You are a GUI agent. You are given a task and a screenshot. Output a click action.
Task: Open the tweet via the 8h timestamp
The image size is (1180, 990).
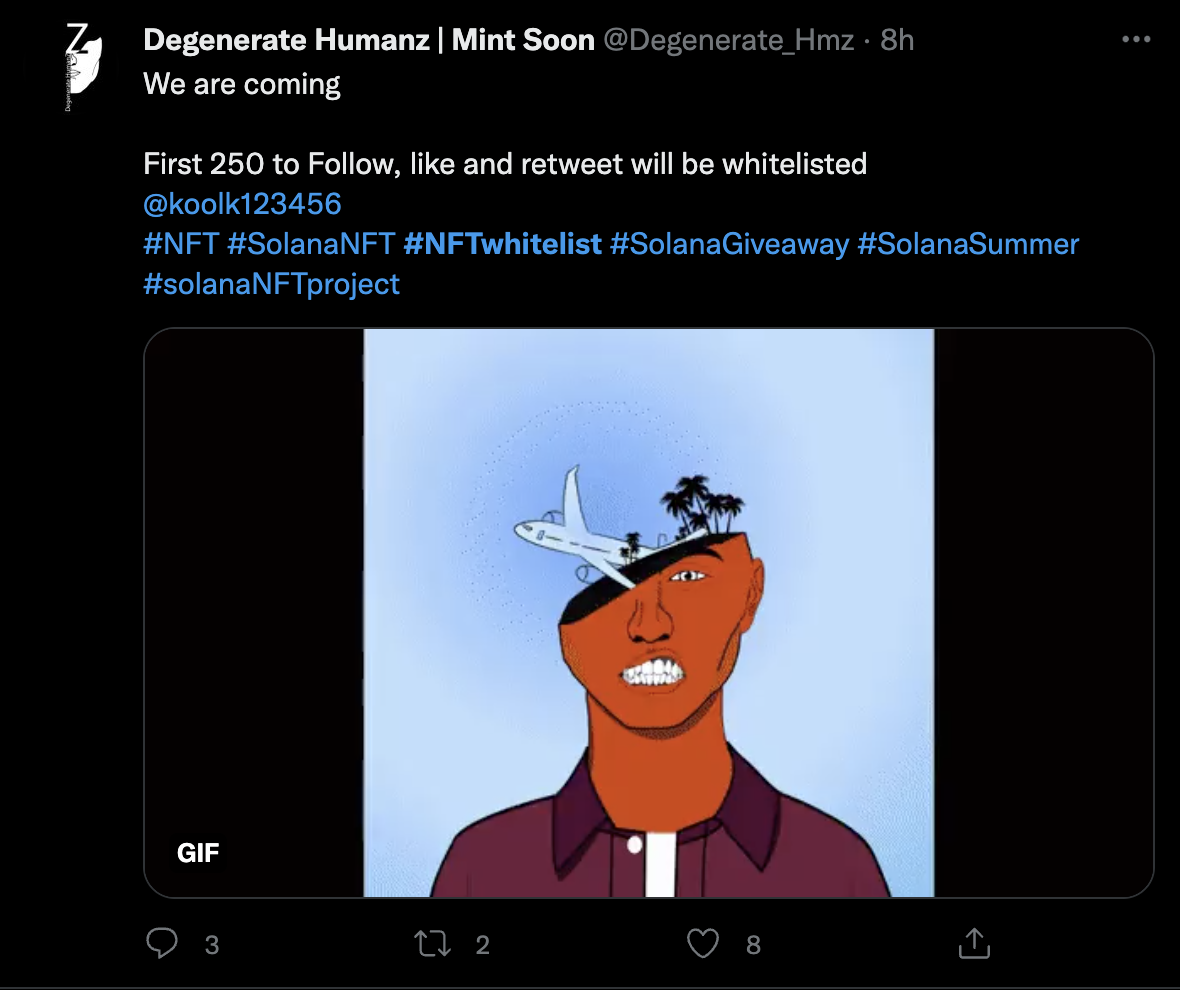[x=897, y=40]
